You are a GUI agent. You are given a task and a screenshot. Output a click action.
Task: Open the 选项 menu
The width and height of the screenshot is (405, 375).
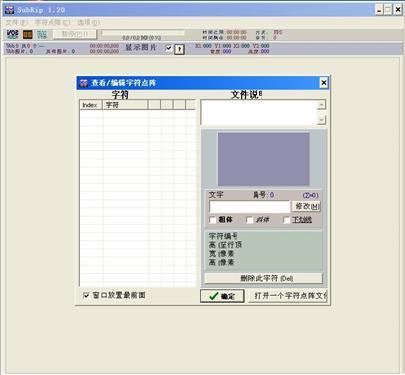pyautogui.click(x=88, y=22)
